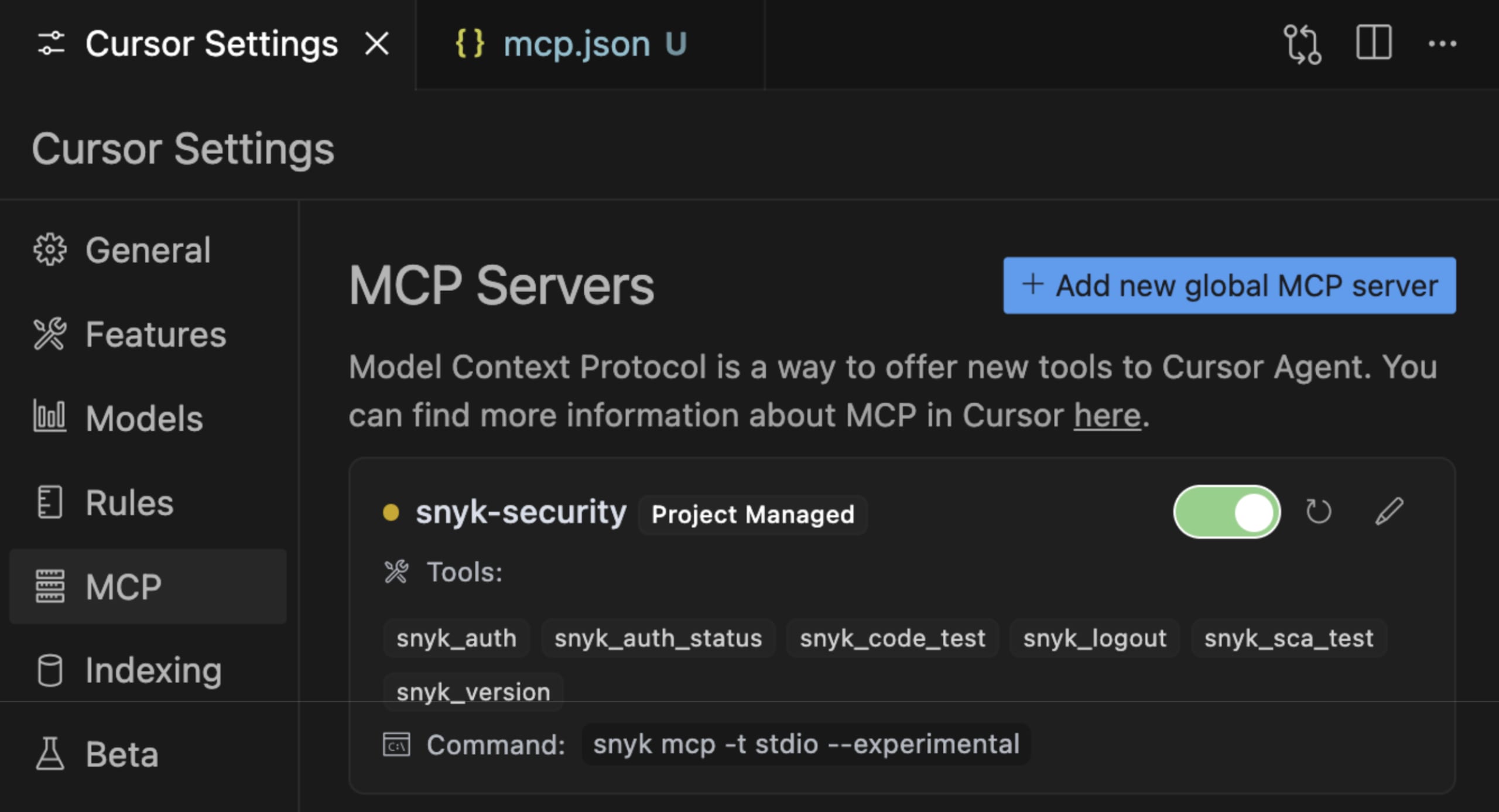Select the MCP settings section
Image resolution: width=1499 pixels, height=812 pixels.
pos(148,586)
